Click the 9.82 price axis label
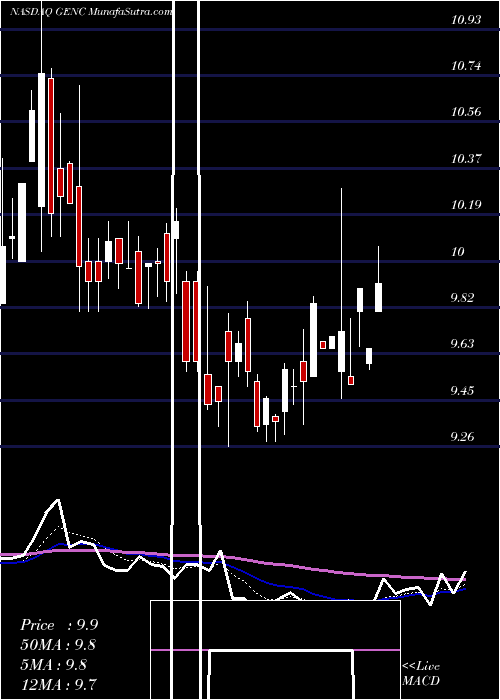500x700 pixels. click(x=462, y=298)
